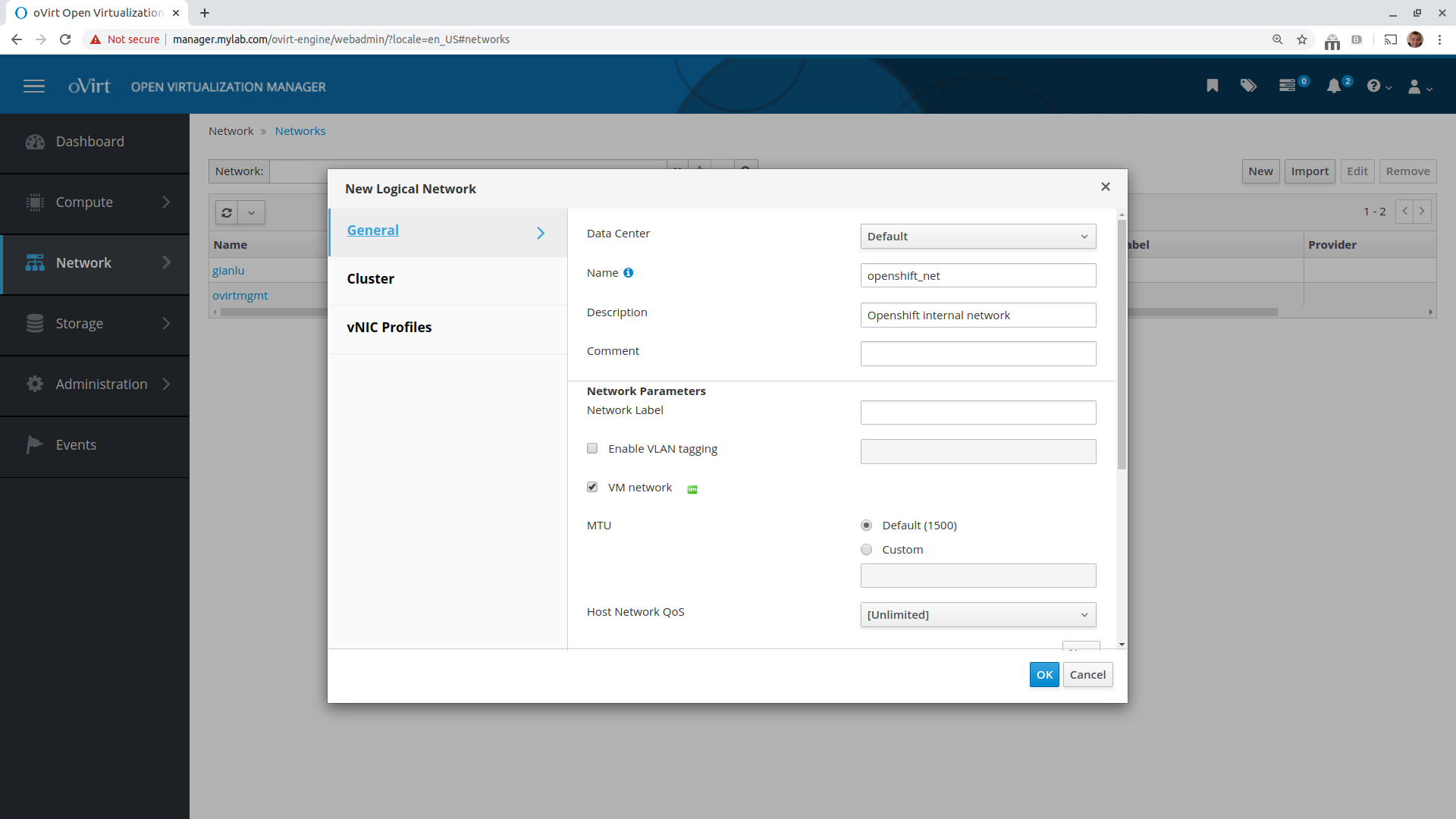Cancel the New Logical Network dialog
Image resolution: width=1456 pixels, height=819 pixels.
(1087, 674)
